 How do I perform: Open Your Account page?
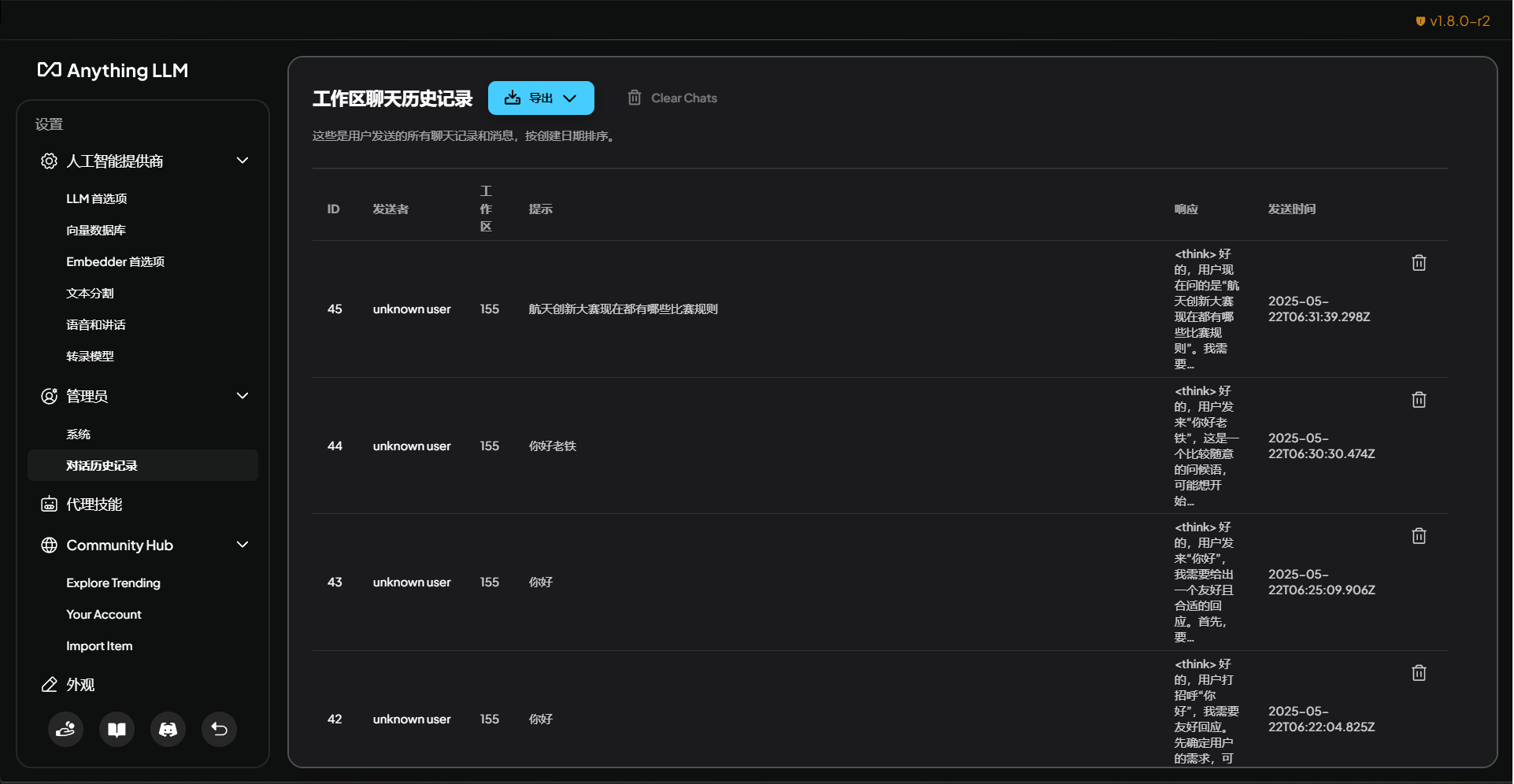(x=104, y=615)
